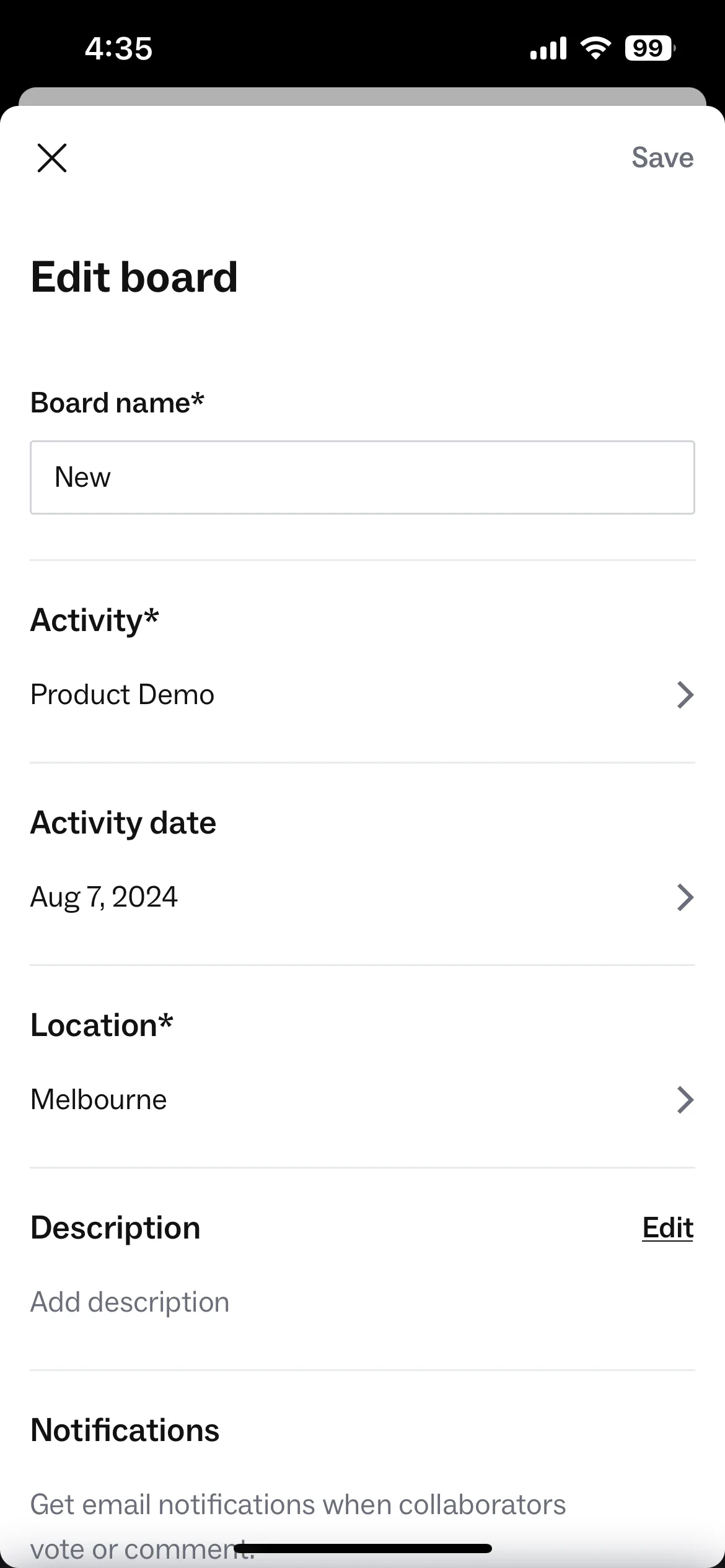Viewport: 725px width, 1568px height.
Task: Tap the battery level indicator
Action: click(x=650, y=48)
